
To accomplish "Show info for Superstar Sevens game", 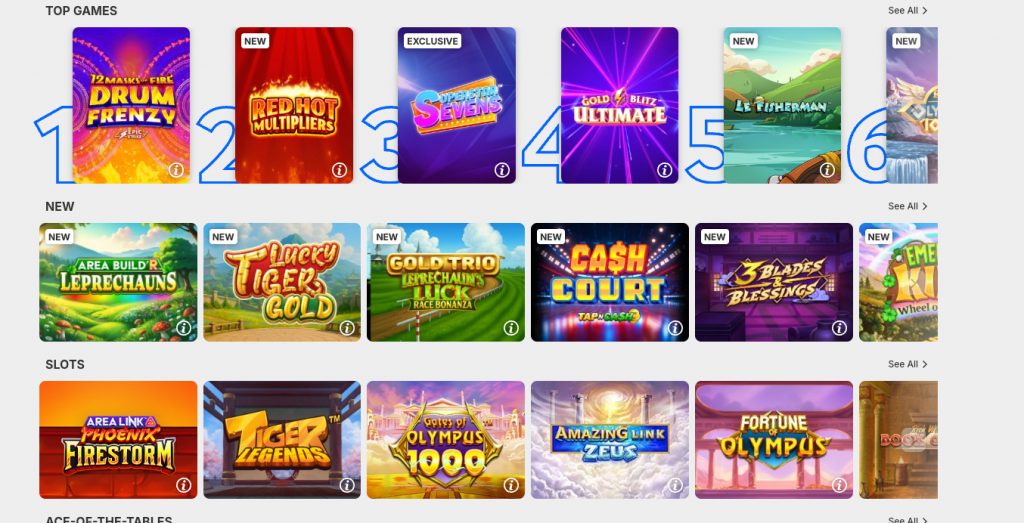I will tap(502, 170).
